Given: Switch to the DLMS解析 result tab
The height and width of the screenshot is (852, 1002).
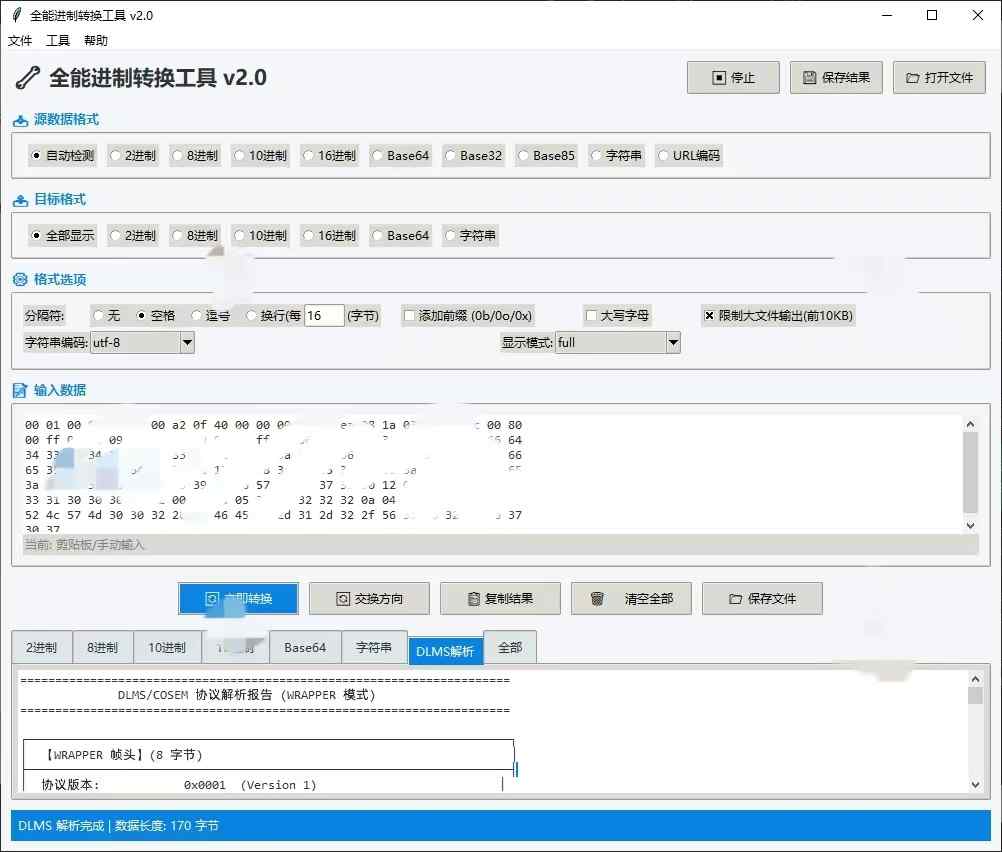Looking at the screenshot, I should coord(445,651).
